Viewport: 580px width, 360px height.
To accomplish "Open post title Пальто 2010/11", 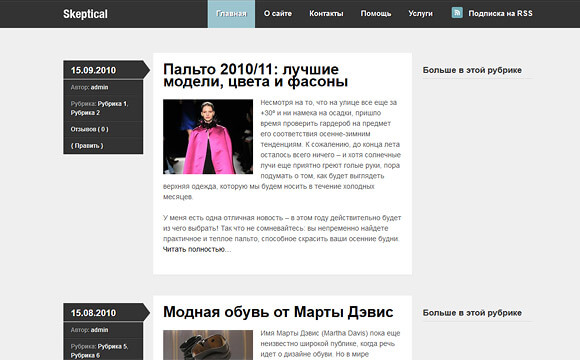I will 256,75.
